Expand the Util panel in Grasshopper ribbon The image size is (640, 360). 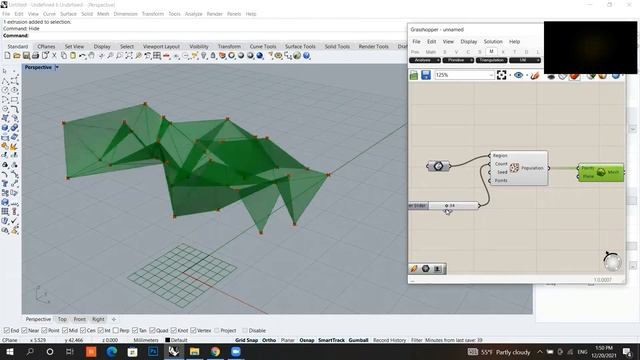pos(525,60)
